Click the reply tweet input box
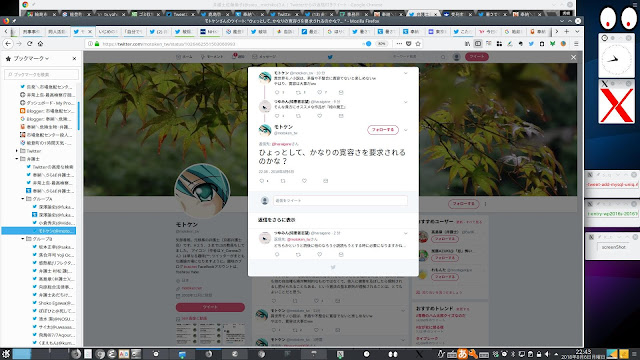 coord(340,200)
